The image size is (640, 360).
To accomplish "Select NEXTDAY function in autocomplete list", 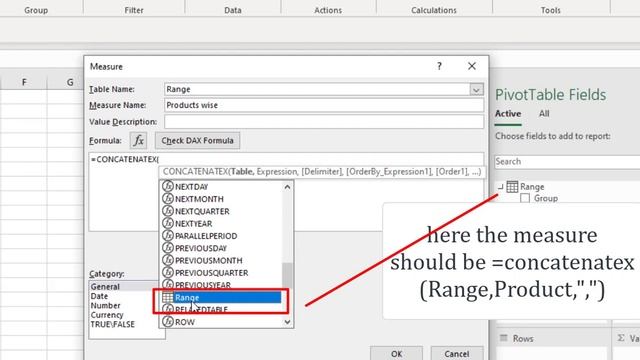I will pos(220,187).
